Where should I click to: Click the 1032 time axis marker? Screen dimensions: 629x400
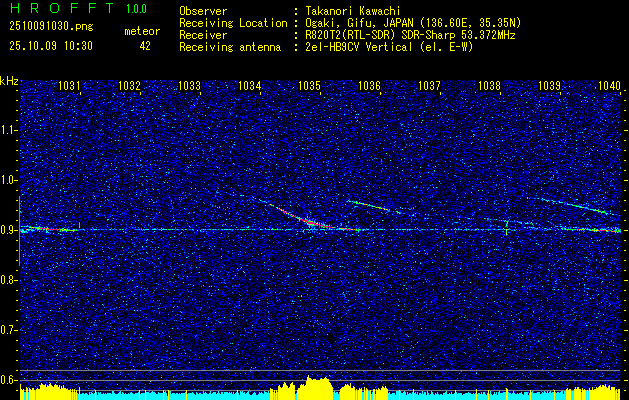coord(129,85)
